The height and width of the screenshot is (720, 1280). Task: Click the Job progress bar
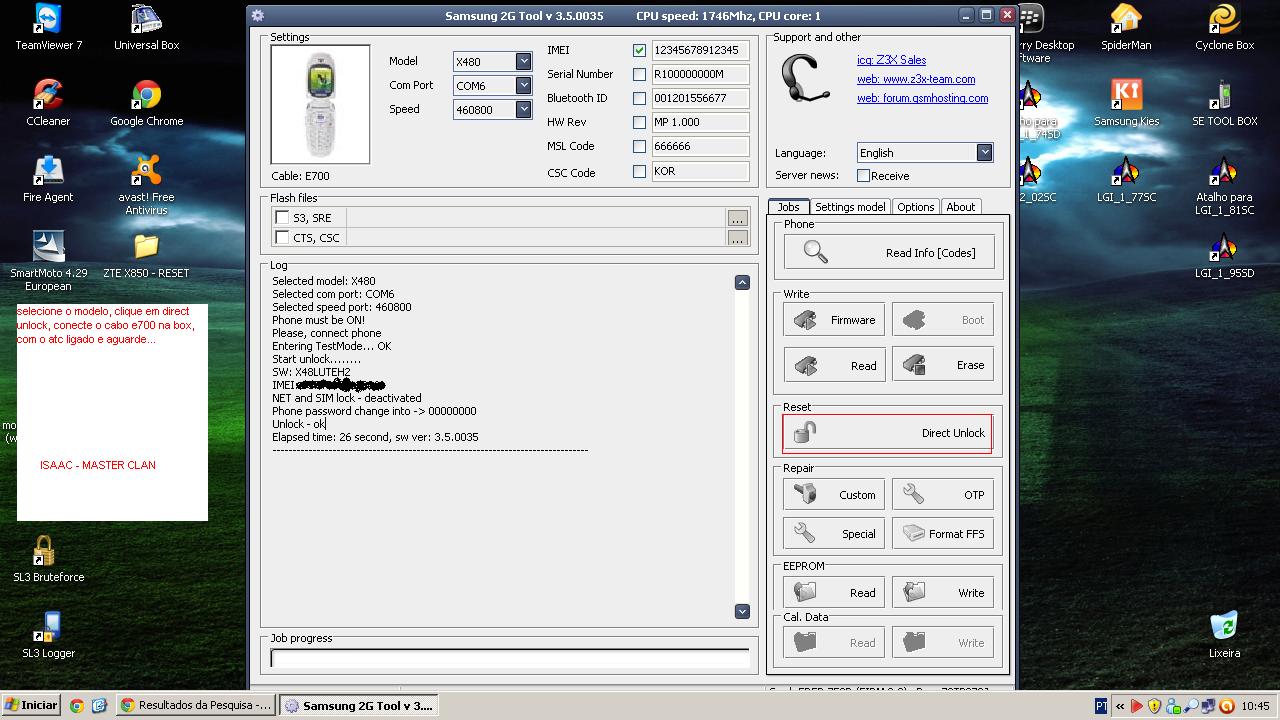tap(510, 658)
